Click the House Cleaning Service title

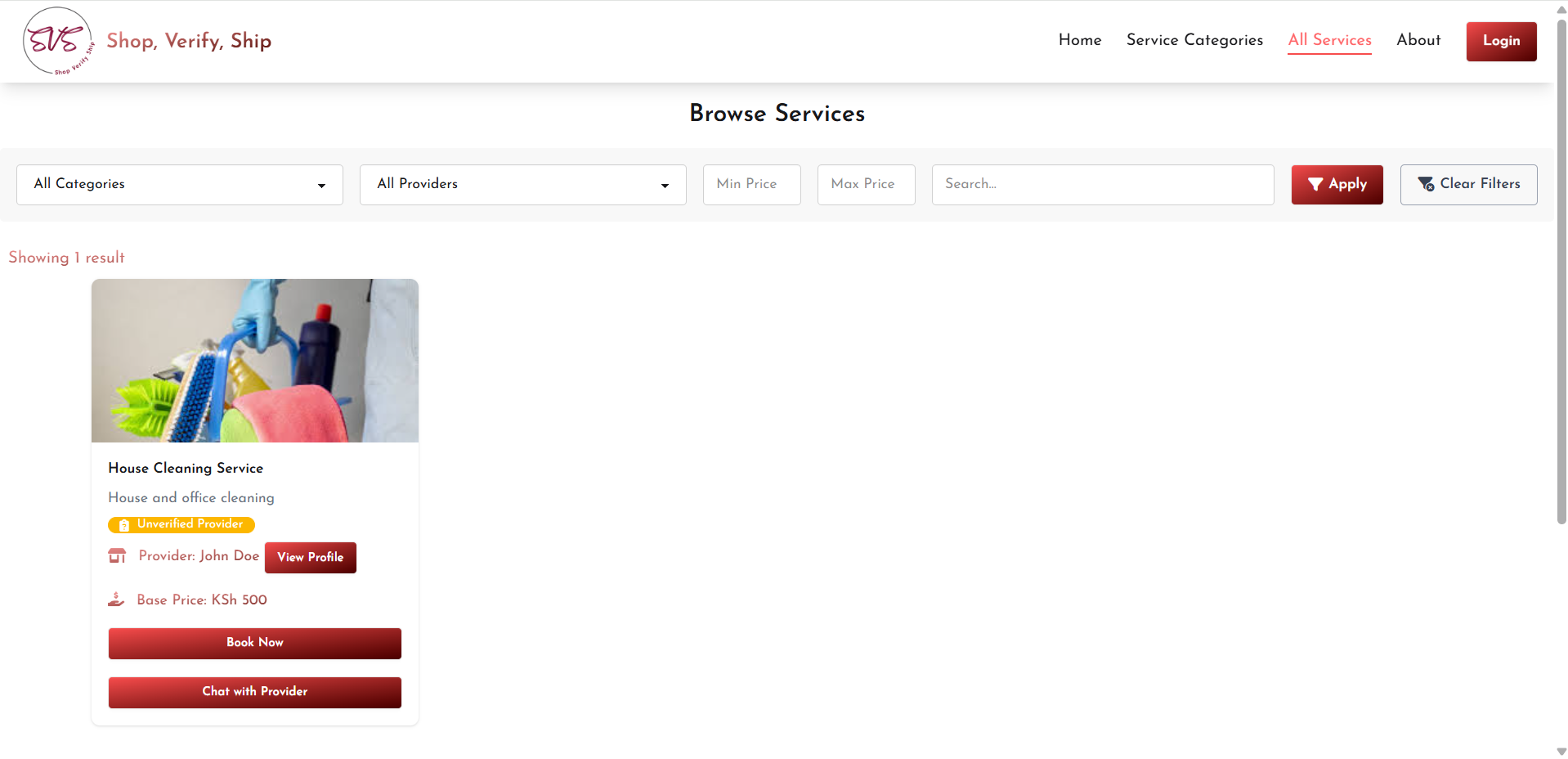click(186, 468)
